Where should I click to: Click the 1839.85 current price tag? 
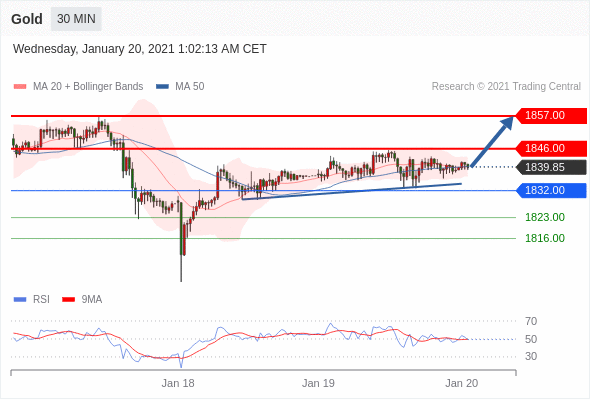550,167
